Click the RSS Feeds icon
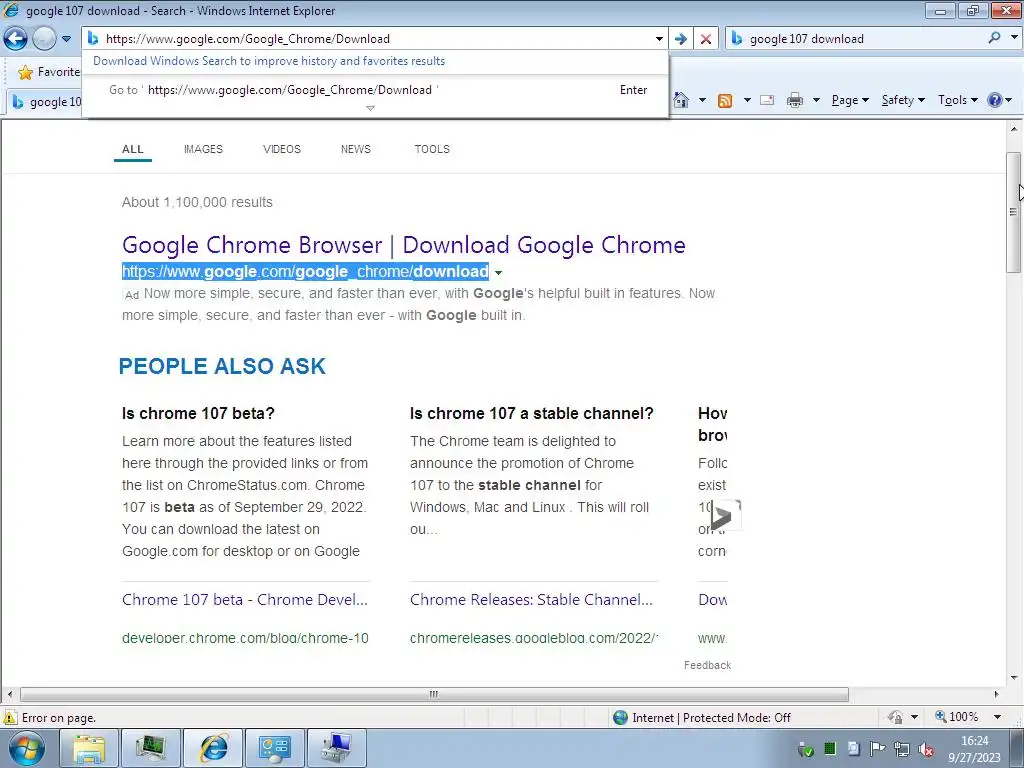Image resolution: width=1024 pixels, height=768 pixels. (x=725, y=101)
